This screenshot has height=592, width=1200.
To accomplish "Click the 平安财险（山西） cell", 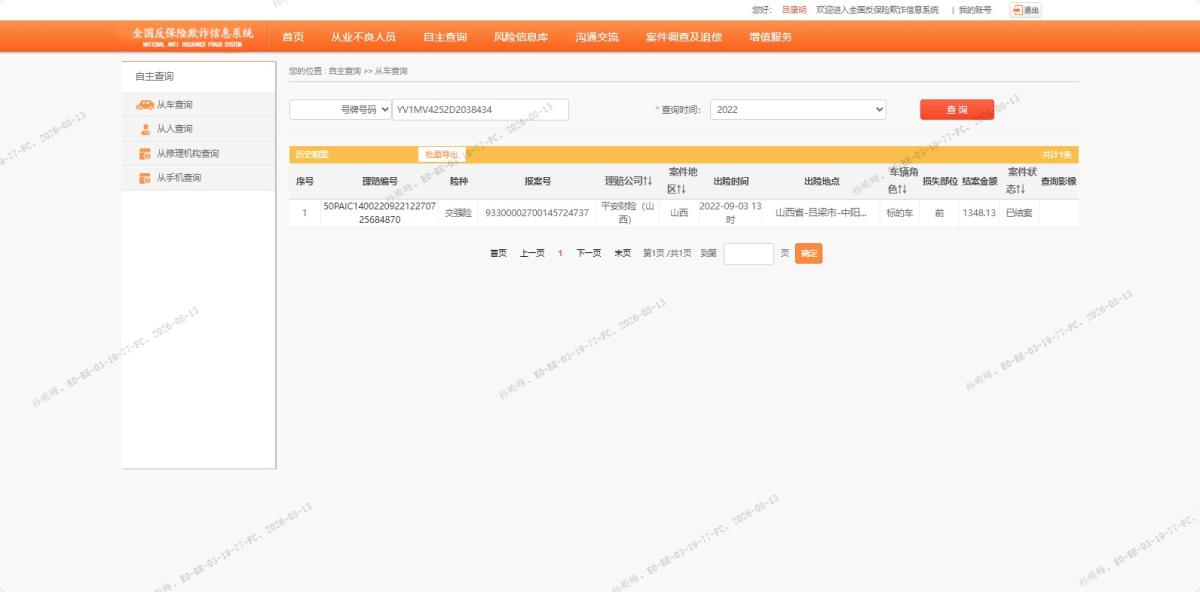I will 627,213.
